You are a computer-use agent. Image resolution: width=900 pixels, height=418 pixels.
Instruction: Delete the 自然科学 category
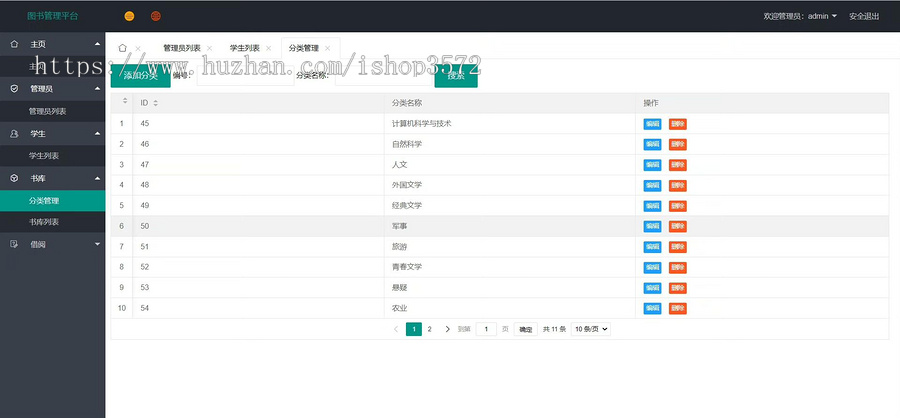pos(677,145)
